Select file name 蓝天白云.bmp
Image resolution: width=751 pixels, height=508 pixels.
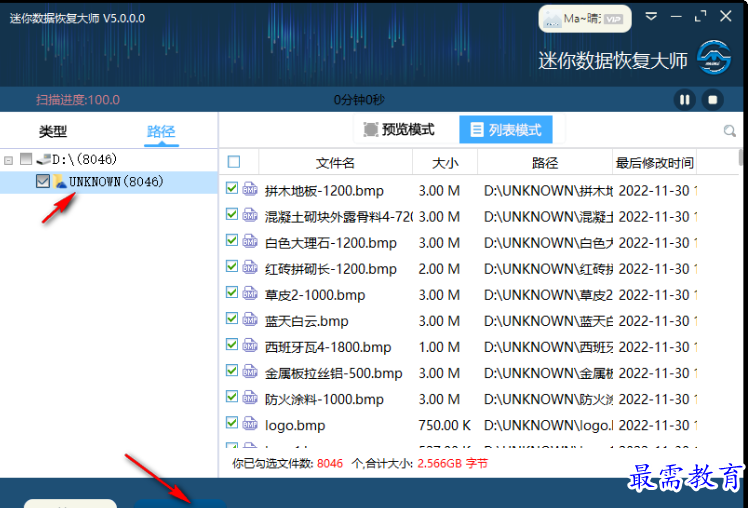coord(307,321)
